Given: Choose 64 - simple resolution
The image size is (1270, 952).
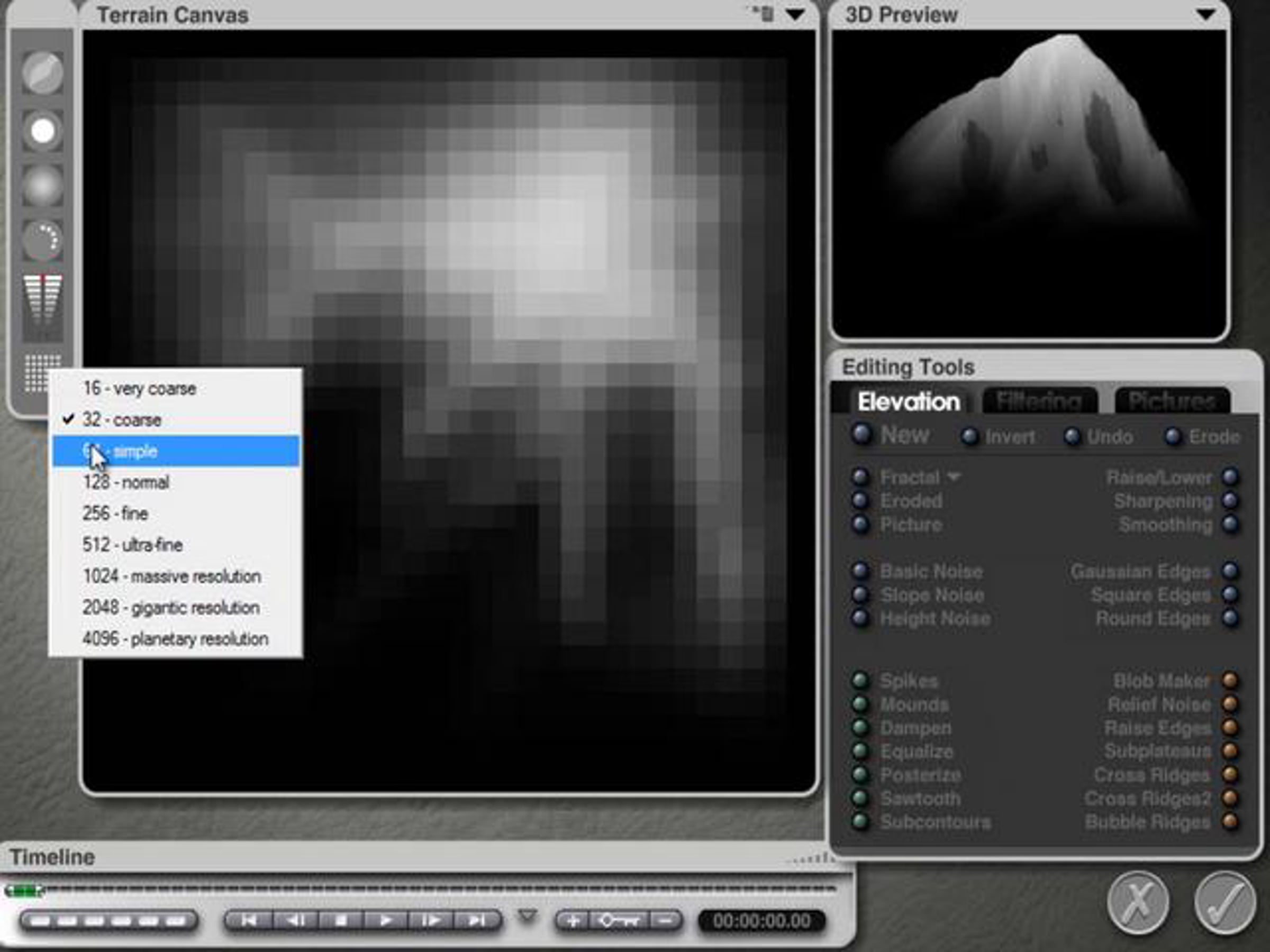Looking at the screenshot, I should click(x=176, y=451).
